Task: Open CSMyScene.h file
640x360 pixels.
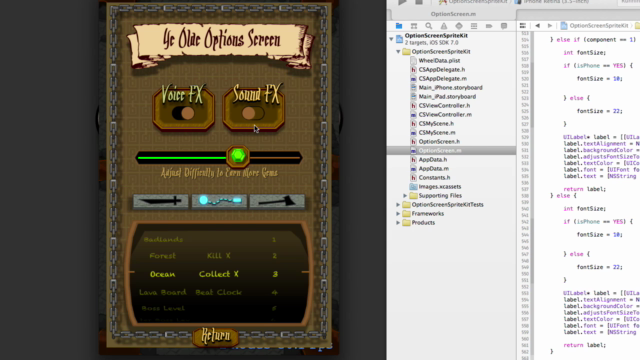Action: (x=436, y=123)
